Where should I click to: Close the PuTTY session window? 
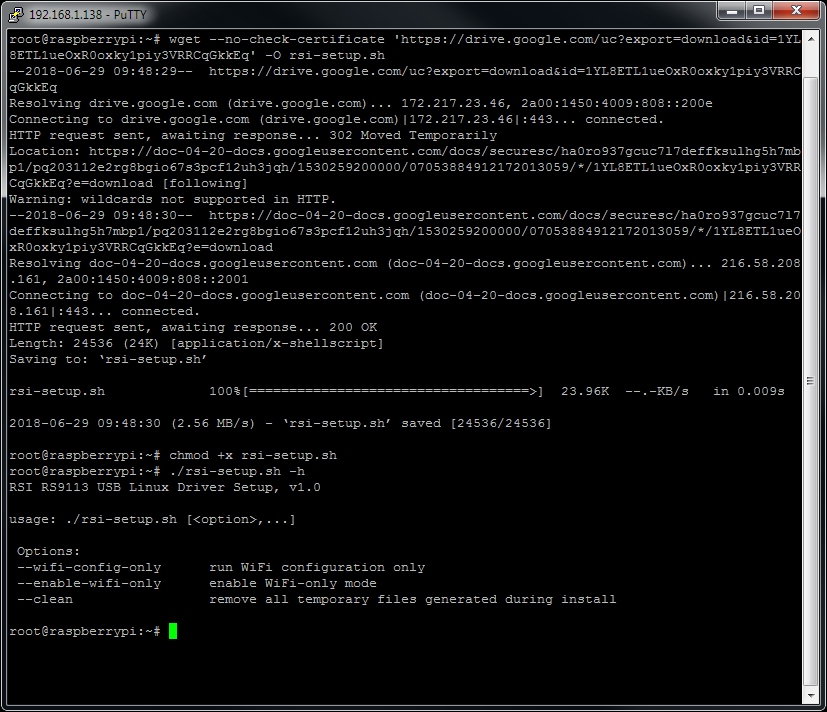(797, 11)
